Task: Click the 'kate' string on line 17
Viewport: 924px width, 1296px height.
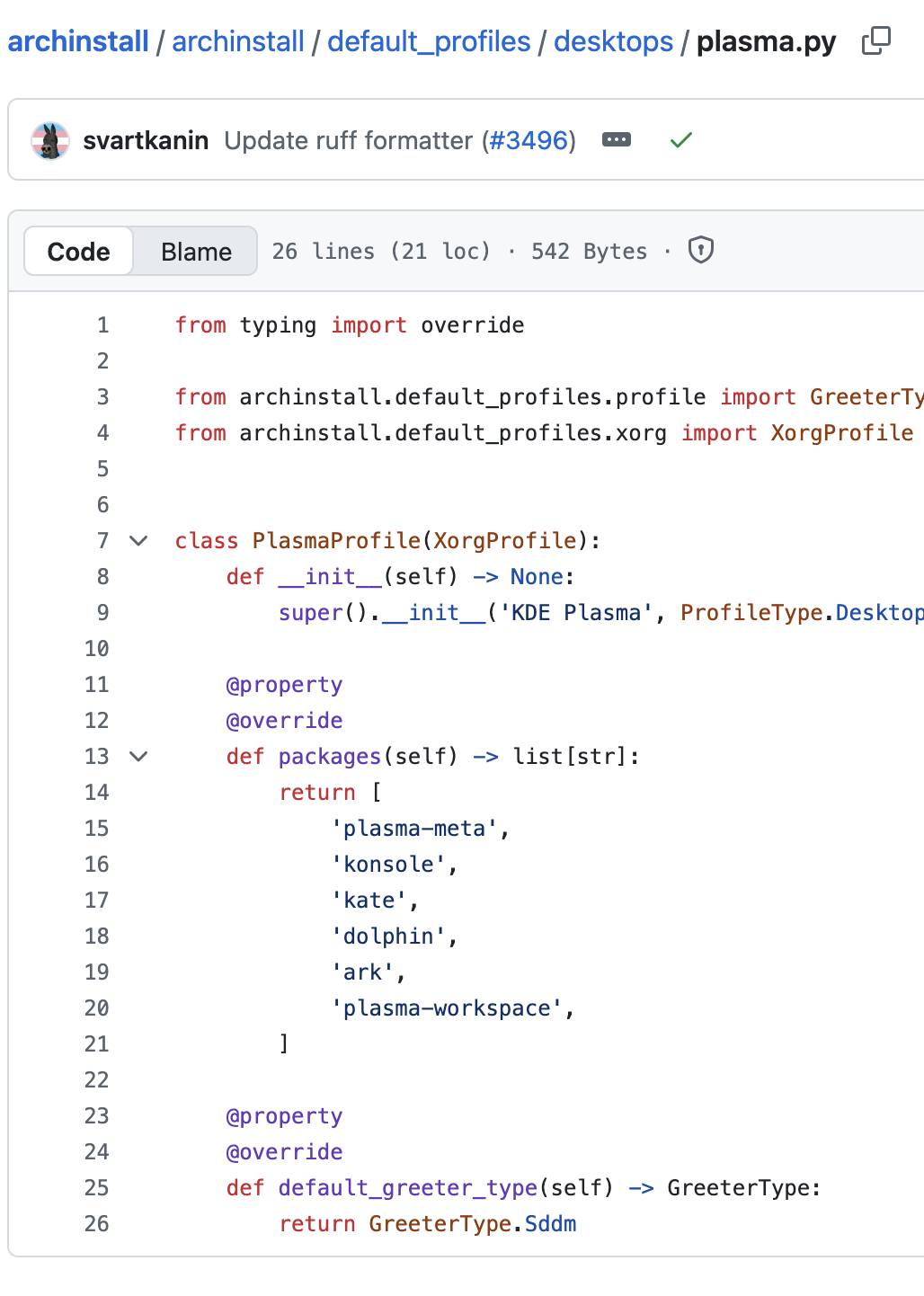Action: pos(369,901)
